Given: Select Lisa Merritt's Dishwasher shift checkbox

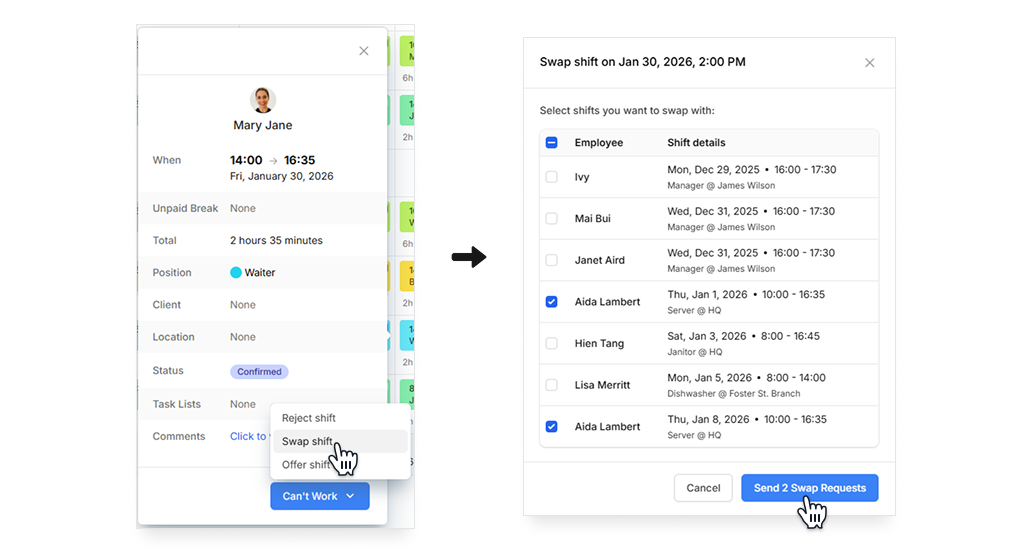Looking at the screenshot, I should (552, 385).
